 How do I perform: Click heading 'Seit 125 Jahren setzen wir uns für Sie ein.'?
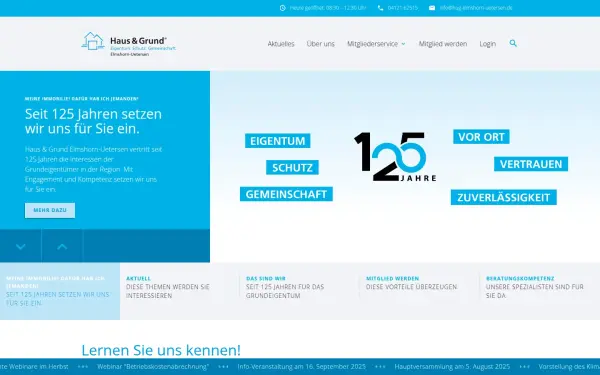[93, 121]
